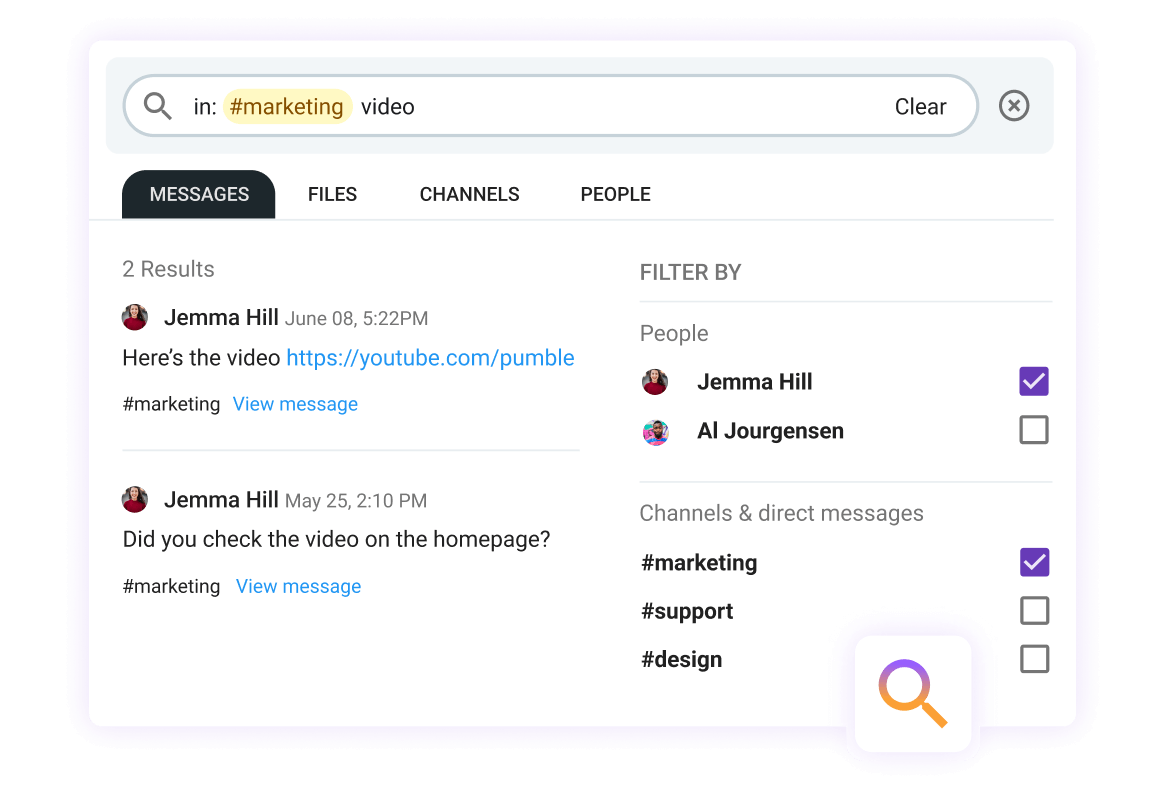Select the PEOPLE tab
Screen dimensions: 1164x801
(615, 194)
